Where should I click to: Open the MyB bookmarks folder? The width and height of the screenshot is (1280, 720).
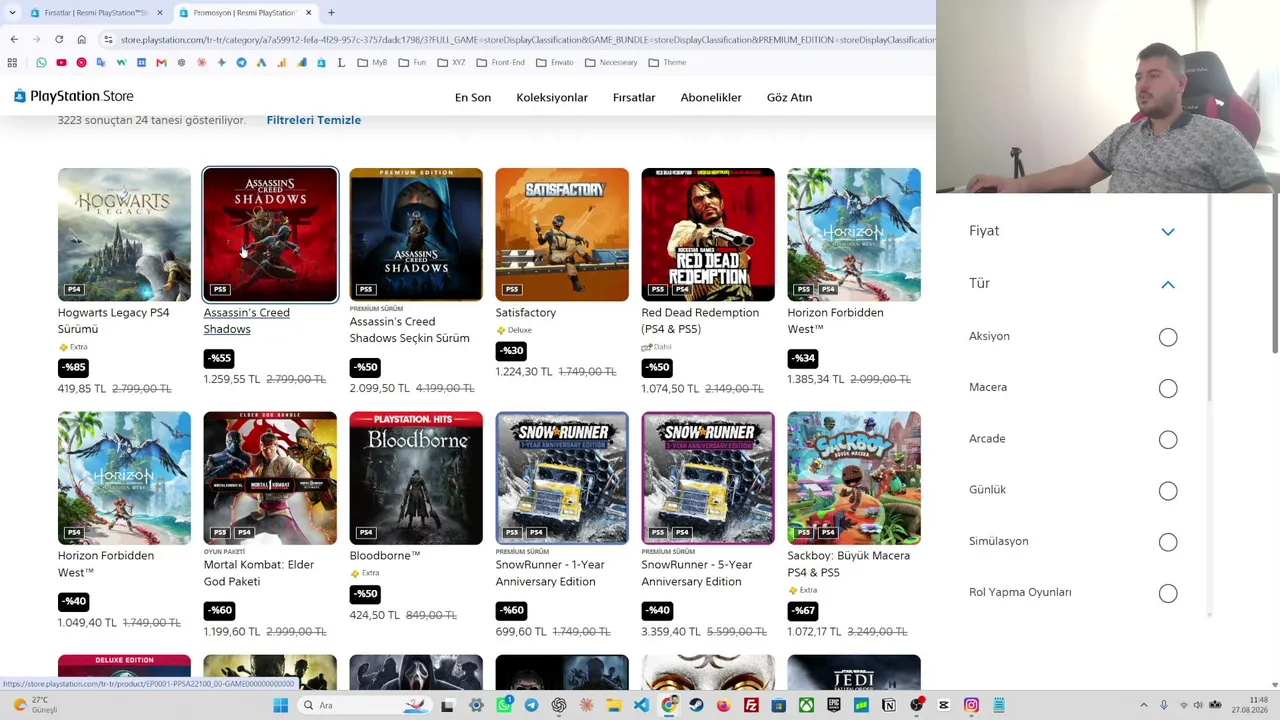[x=372, y=62]
